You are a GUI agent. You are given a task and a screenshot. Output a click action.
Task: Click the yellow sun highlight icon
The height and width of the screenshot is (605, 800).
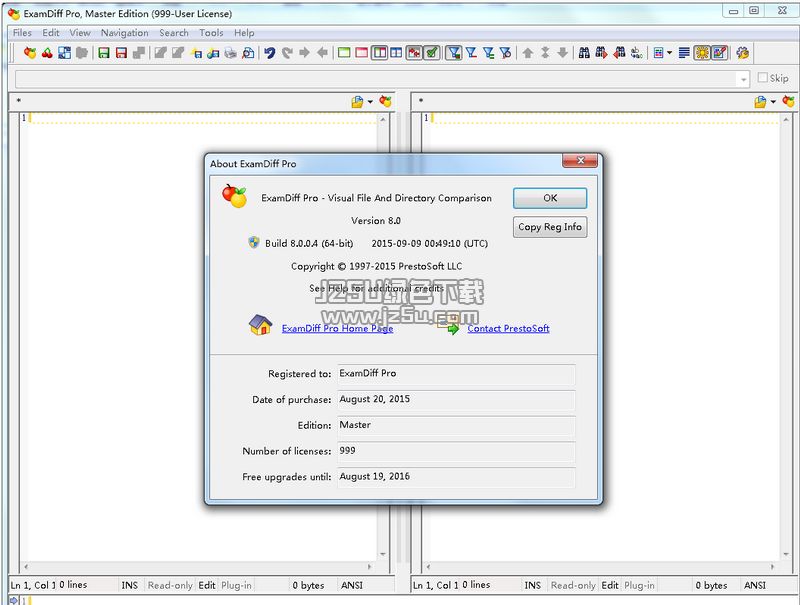702,53
